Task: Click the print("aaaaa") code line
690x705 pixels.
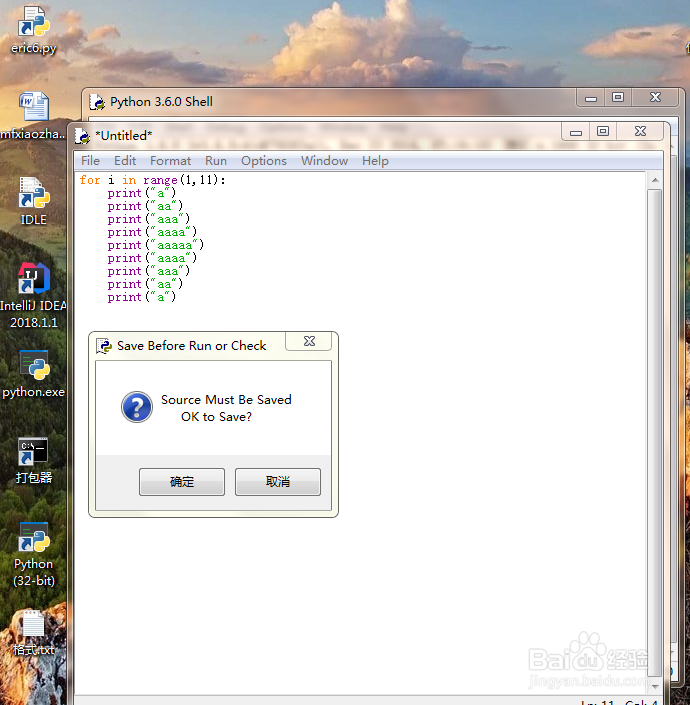Action: (x=156, y=245)
